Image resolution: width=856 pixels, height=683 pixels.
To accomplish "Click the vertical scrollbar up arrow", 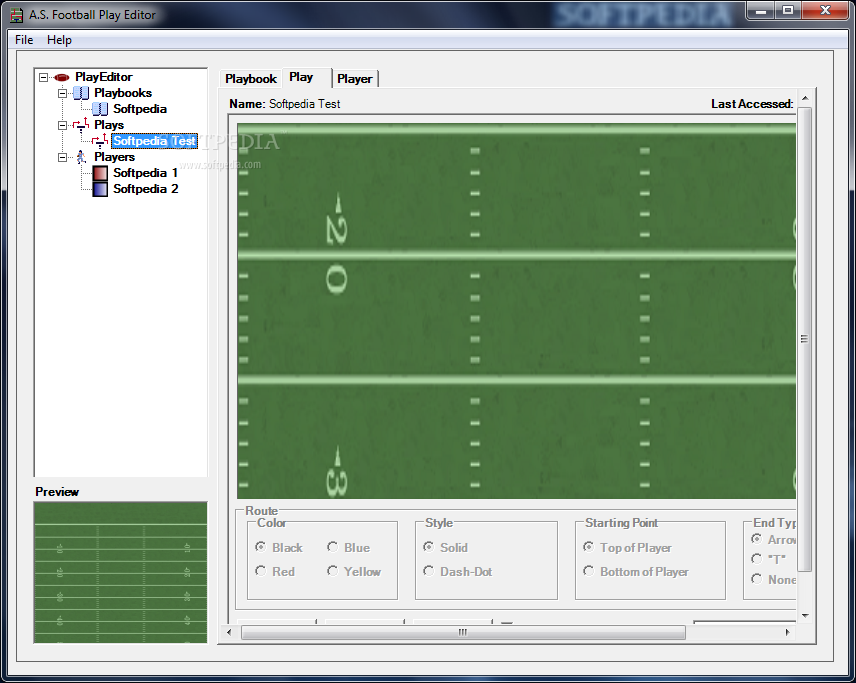I will tap(805, 98).
